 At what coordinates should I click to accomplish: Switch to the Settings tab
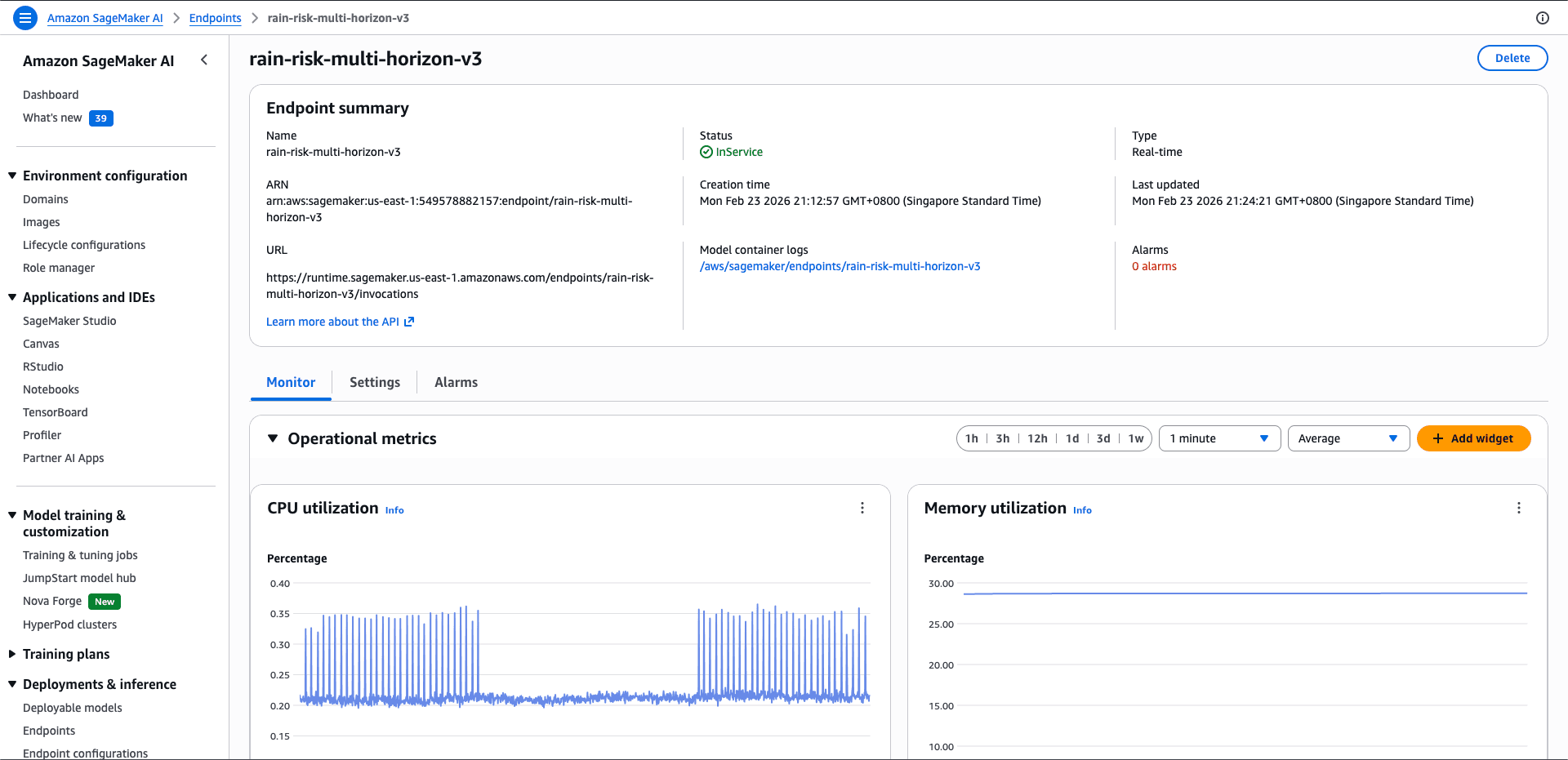tap(374, 382)
